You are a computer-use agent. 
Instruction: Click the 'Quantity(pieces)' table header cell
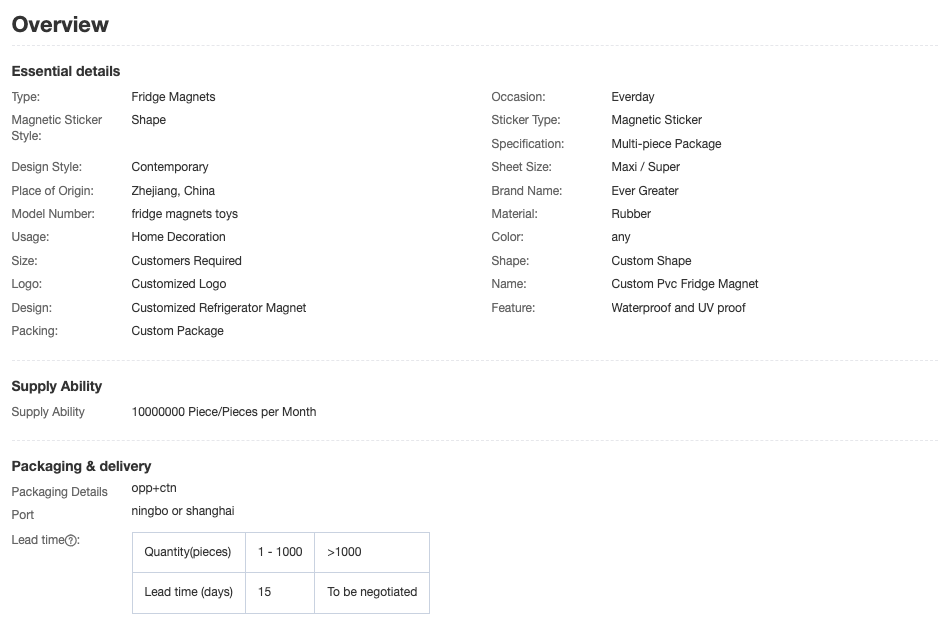click(x=188, y=552)
